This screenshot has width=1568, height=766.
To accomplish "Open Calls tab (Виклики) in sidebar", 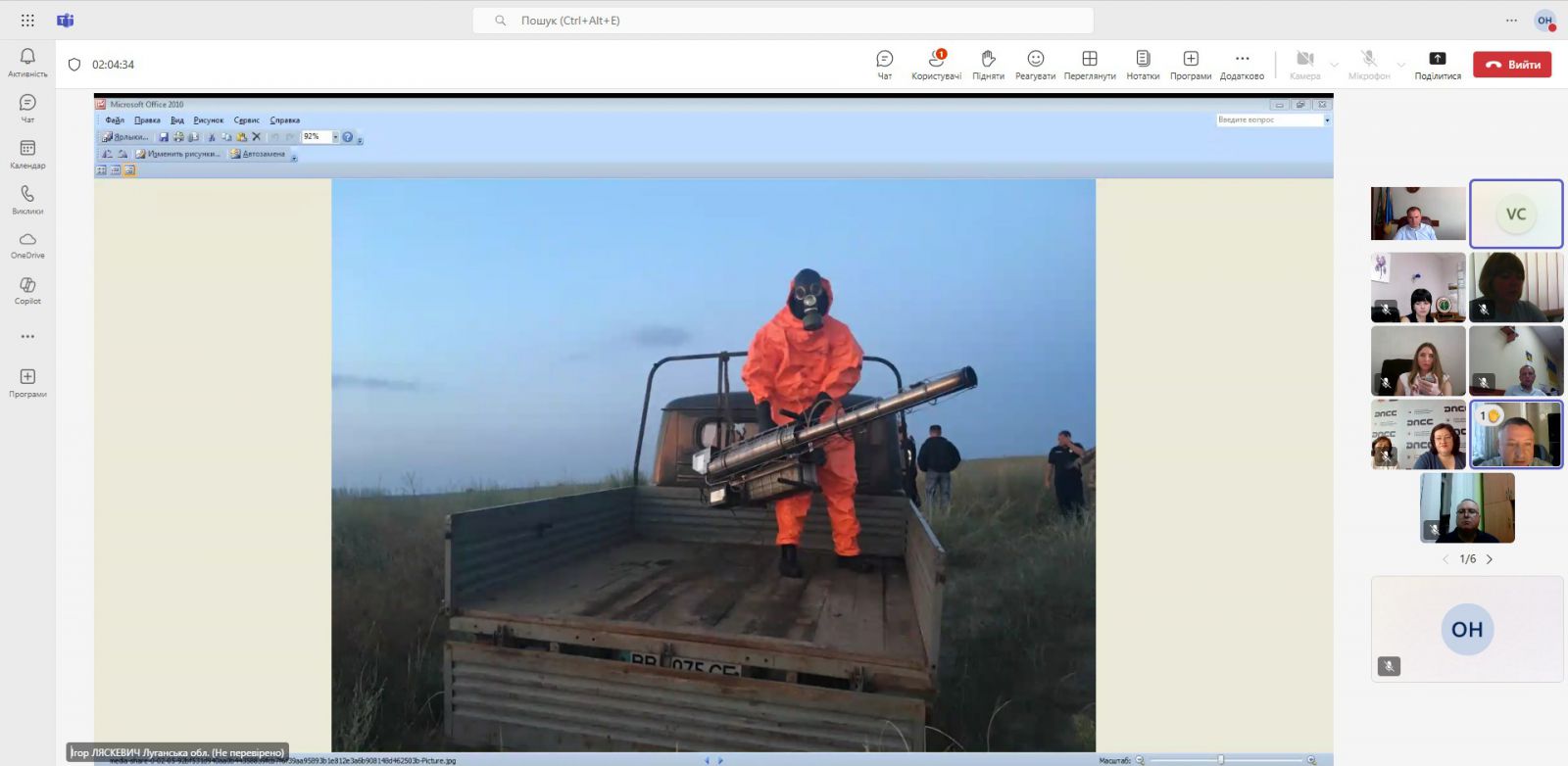I will tap(27, 199).
